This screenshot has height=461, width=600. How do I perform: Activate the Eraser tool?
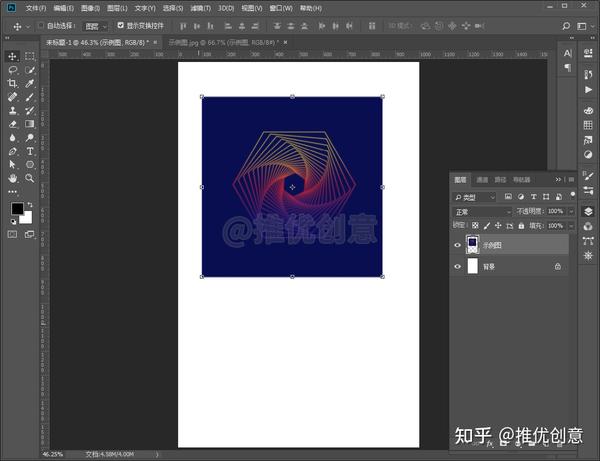tap(12, 124)
